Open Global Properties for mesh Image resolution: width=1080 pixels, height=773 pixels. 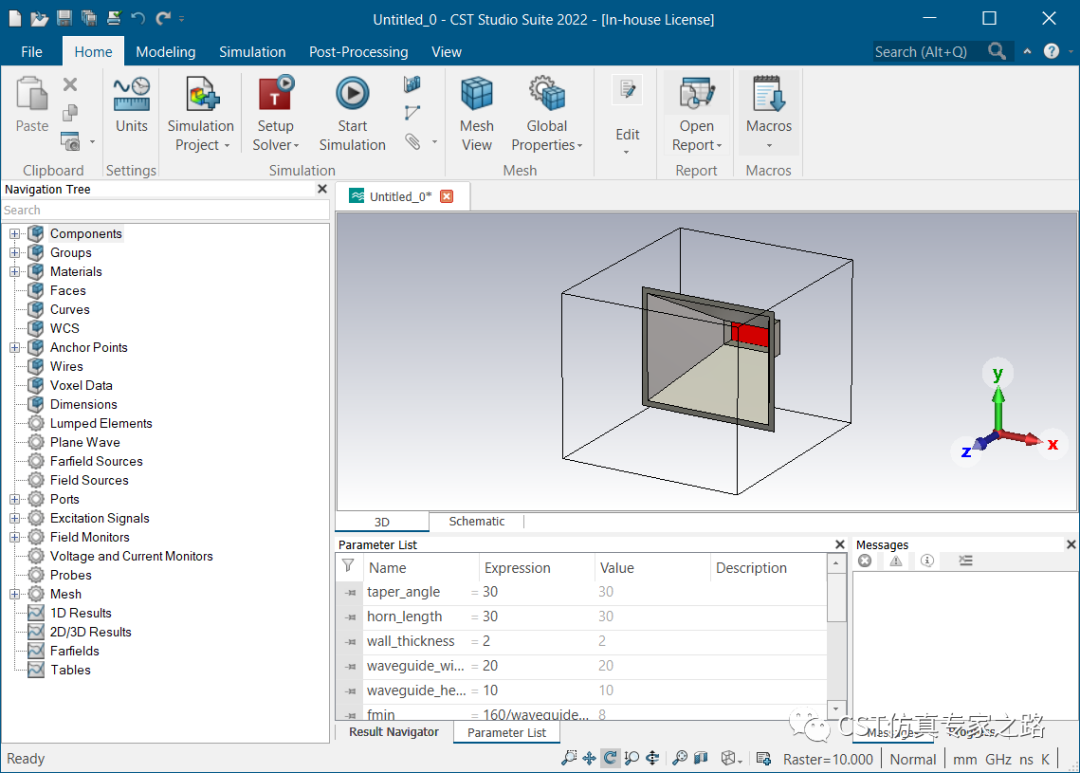click(547, 113)
